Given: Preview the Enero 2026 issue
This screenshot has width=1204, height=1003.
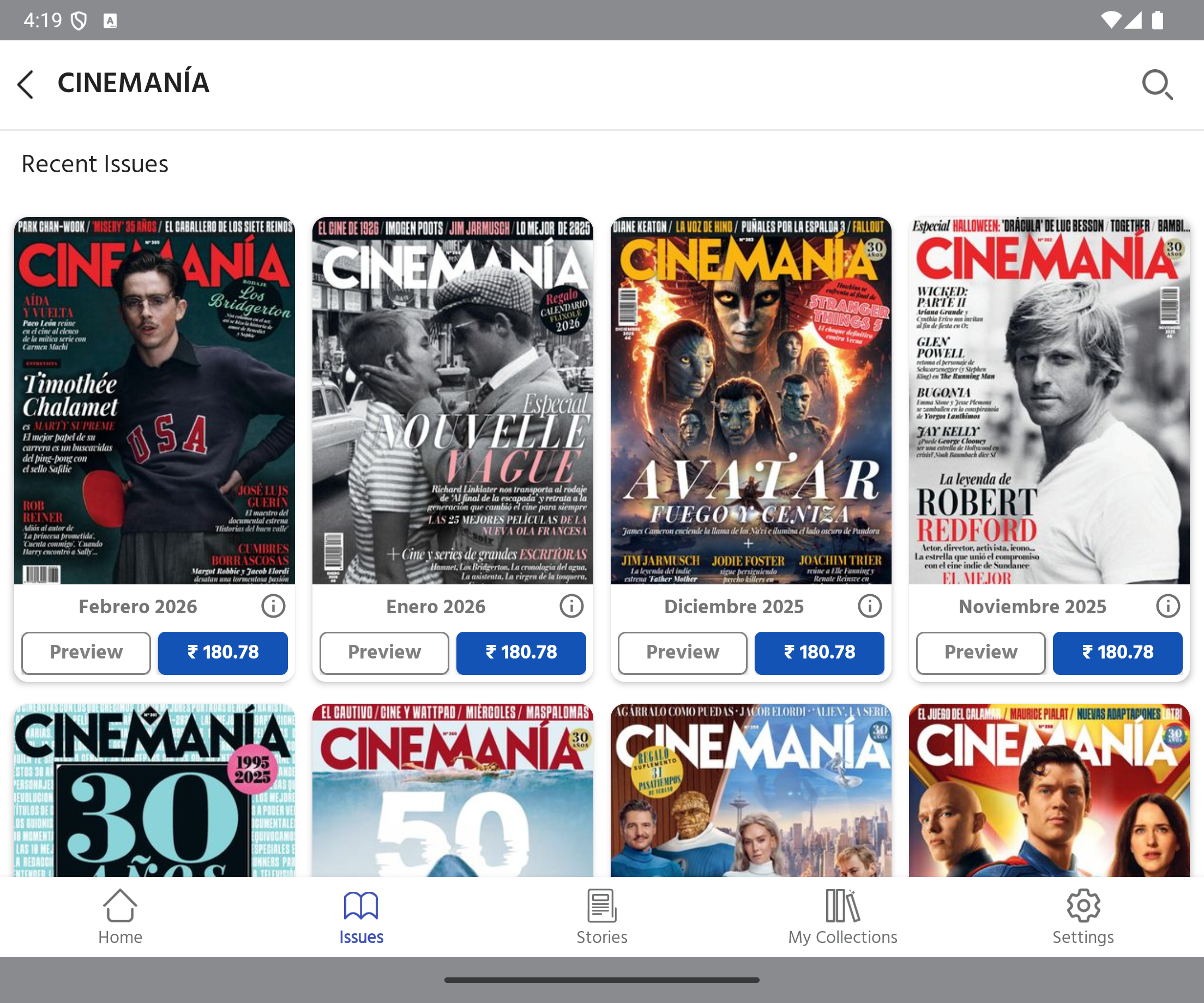Looking at the screenshot, I should click(x=384, y=652).
